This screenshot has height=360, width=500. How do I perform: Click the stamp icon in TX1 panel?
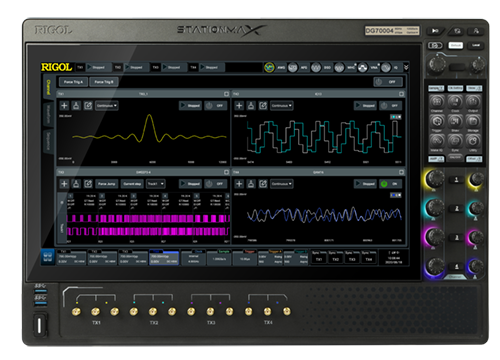pos(76,106)
